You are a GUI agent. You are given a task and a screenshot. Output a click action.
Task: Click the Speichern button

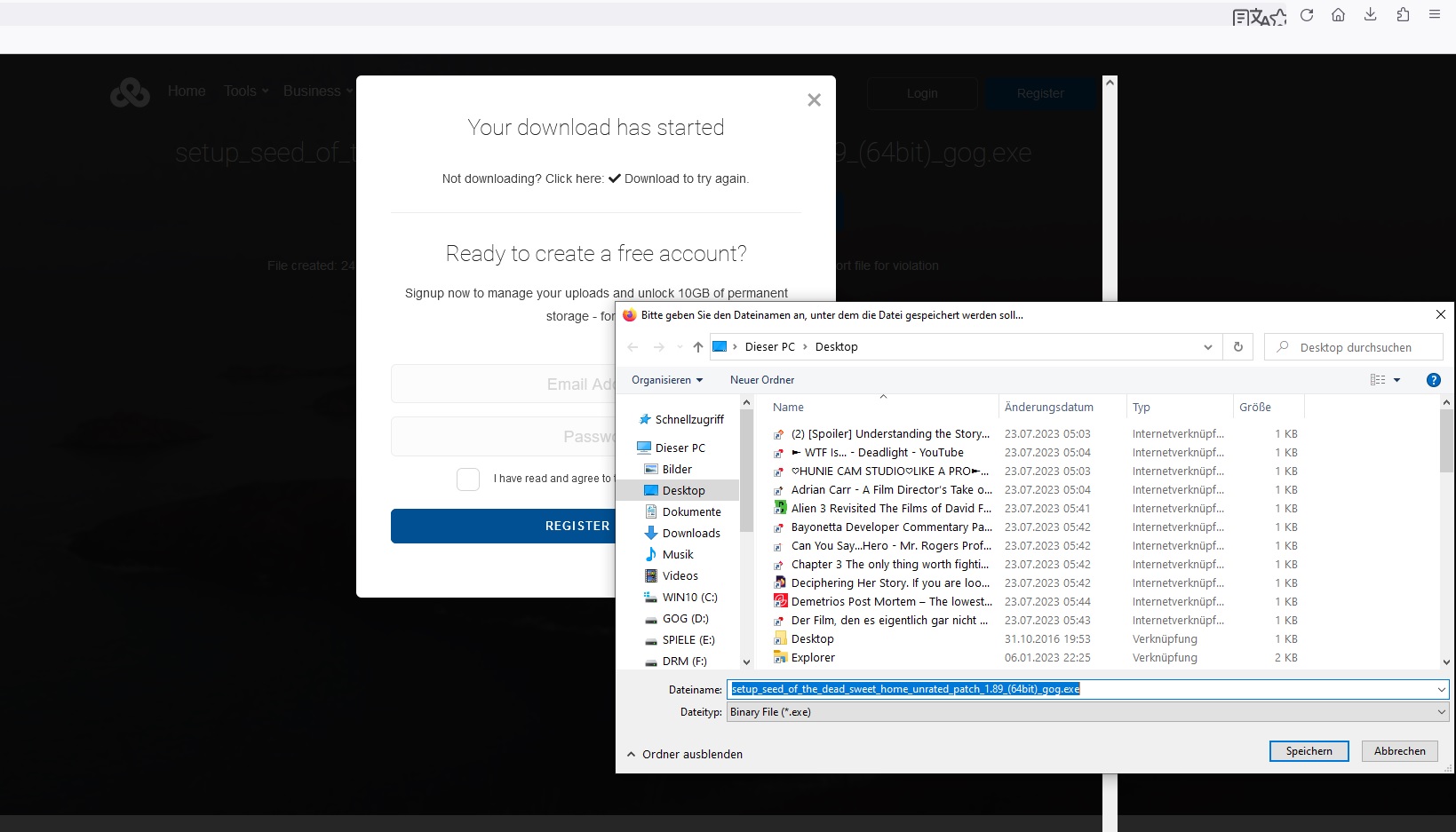pyautogui.click(x=1309, y=751)
